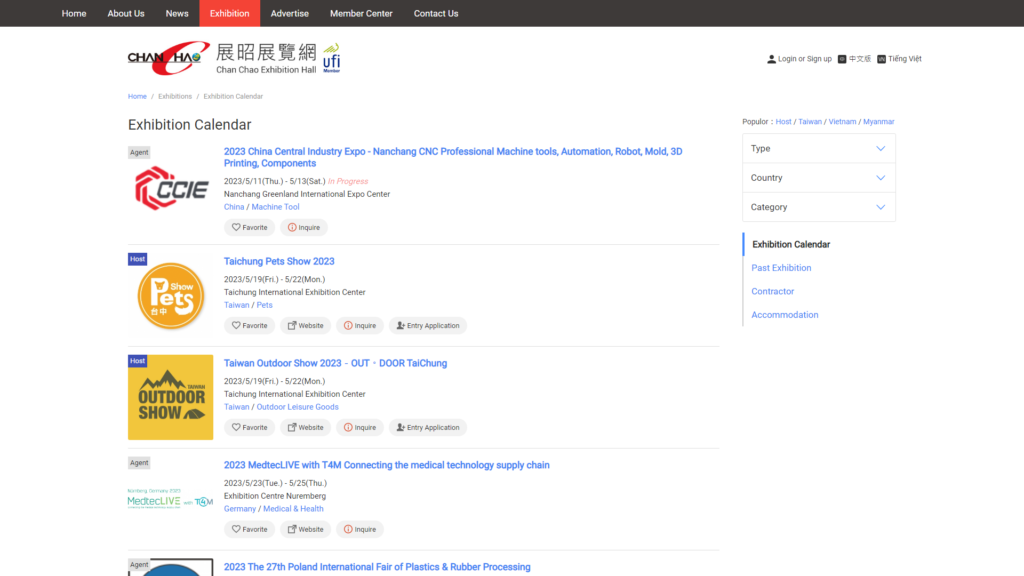Click the heart icon to favorite Taichung Pets Show
Viewport: 1024px width, 576px height.
[236, 325]
